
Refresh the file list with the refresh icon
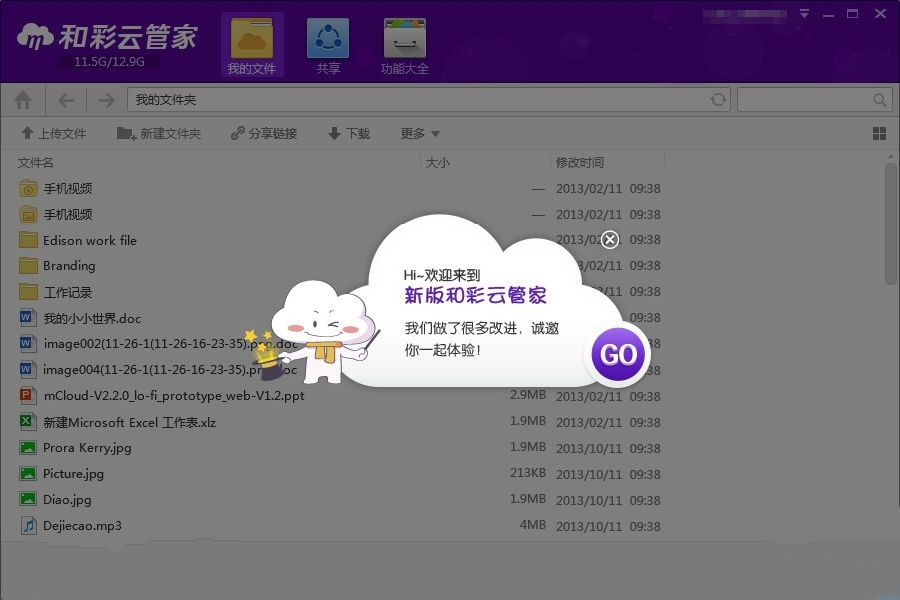click(x=717, y=99)
